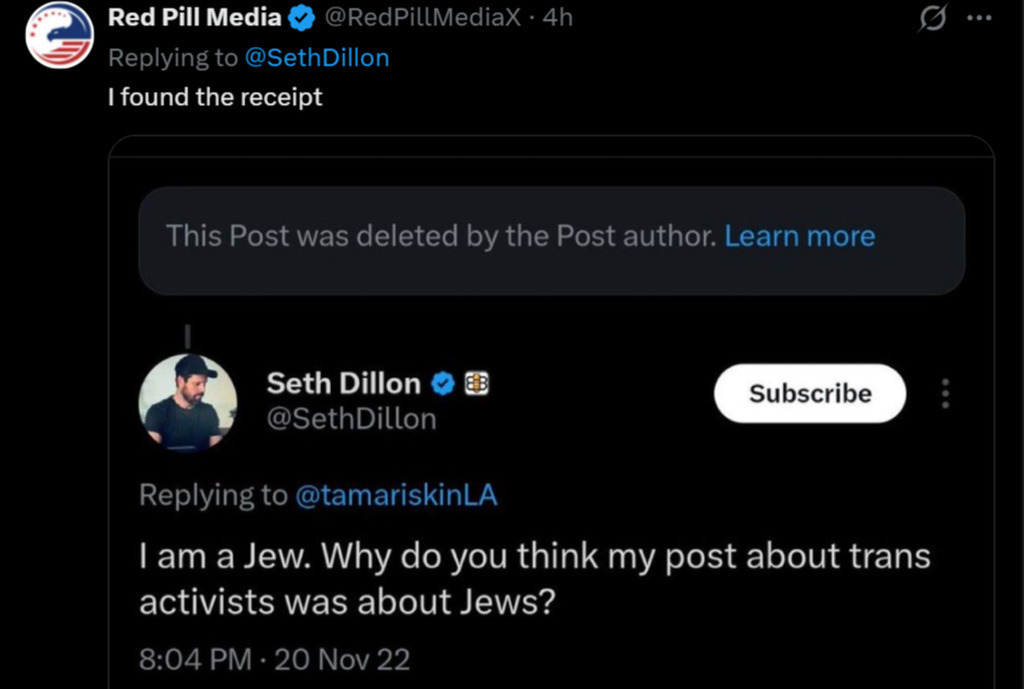This screenshot has width=1024, height=689.
Task: Click the Grok slashed-circle icon
Action: point(932,18)
